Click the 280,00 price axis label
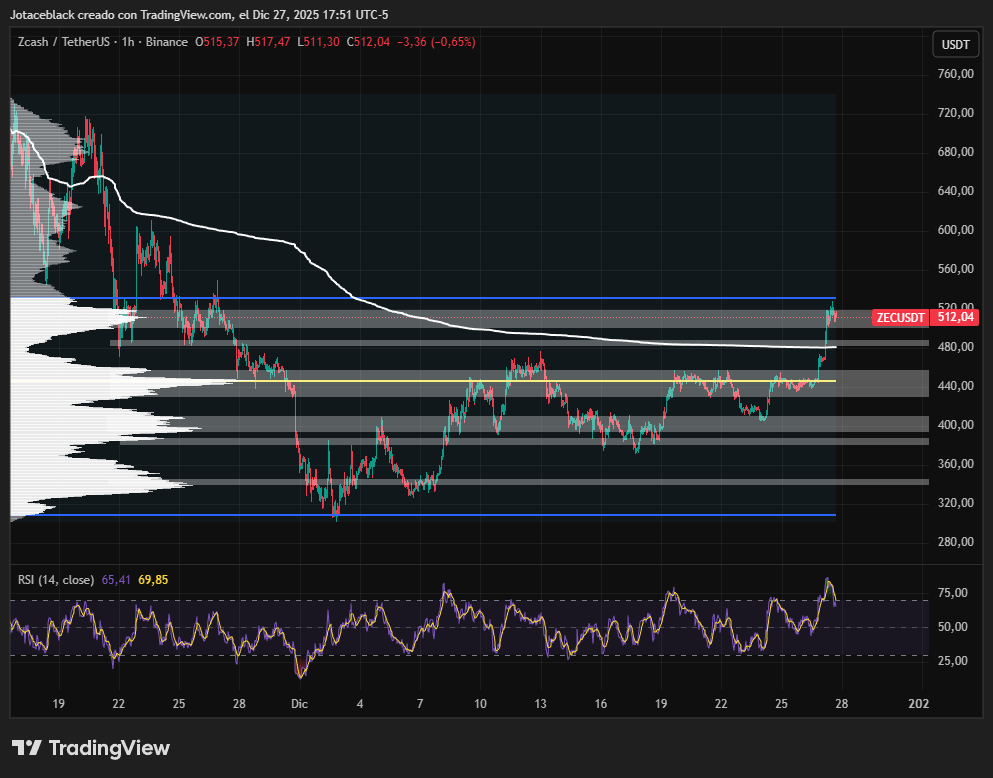993x778 pixels. 955,542
